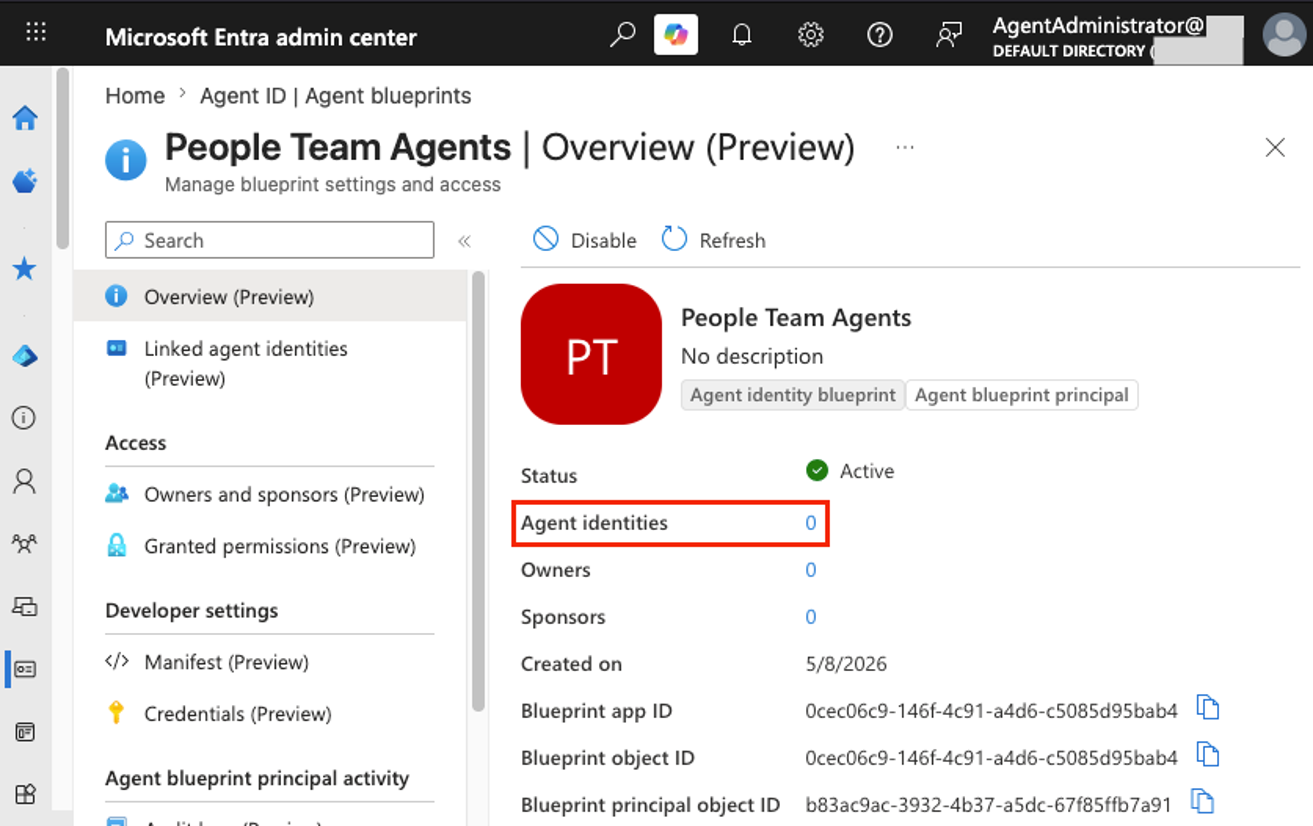Go to Home icon in left rail
This screenshot has height=826, width=1313.
coord(25,118)
